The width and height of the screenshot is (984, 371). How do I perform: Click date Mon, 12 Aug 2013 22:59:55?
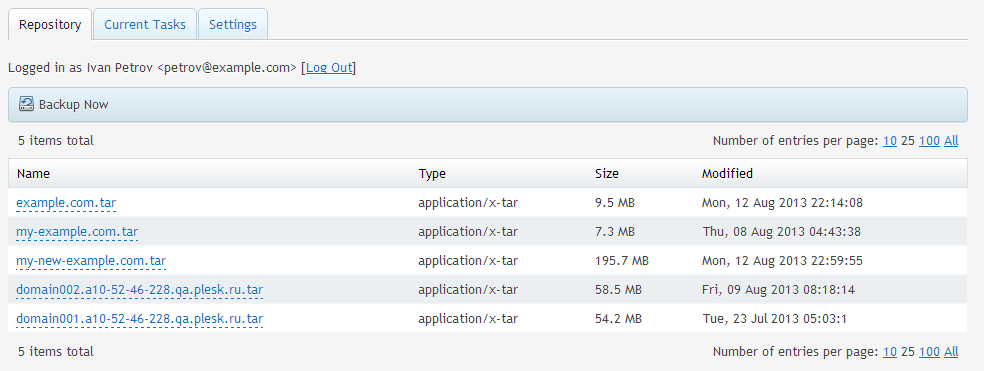pyautogui.click(x=783, y=261)
